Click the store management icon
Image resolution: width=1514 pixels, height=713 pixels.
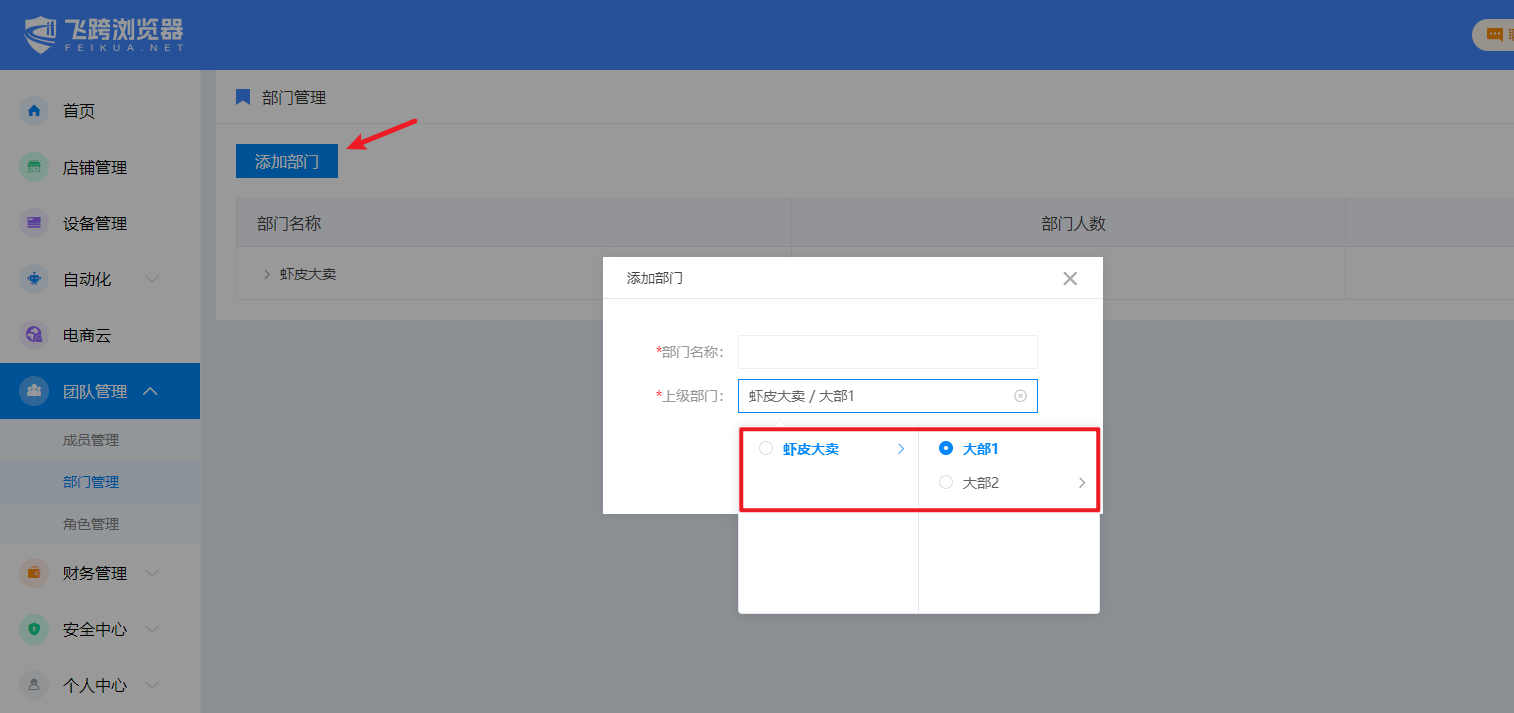tap(34, 168)
